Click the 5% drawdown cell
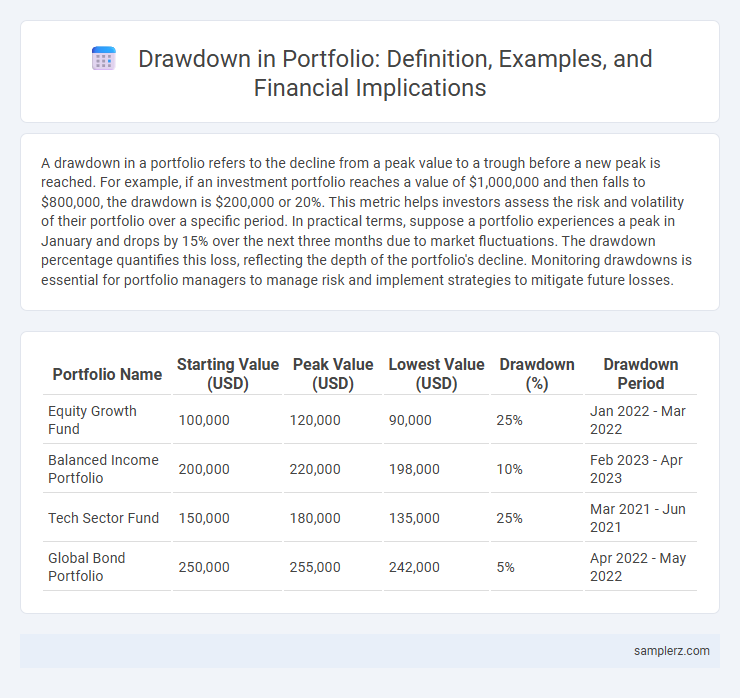This screenshot has width=740, height=698. (x=505, y=567)
